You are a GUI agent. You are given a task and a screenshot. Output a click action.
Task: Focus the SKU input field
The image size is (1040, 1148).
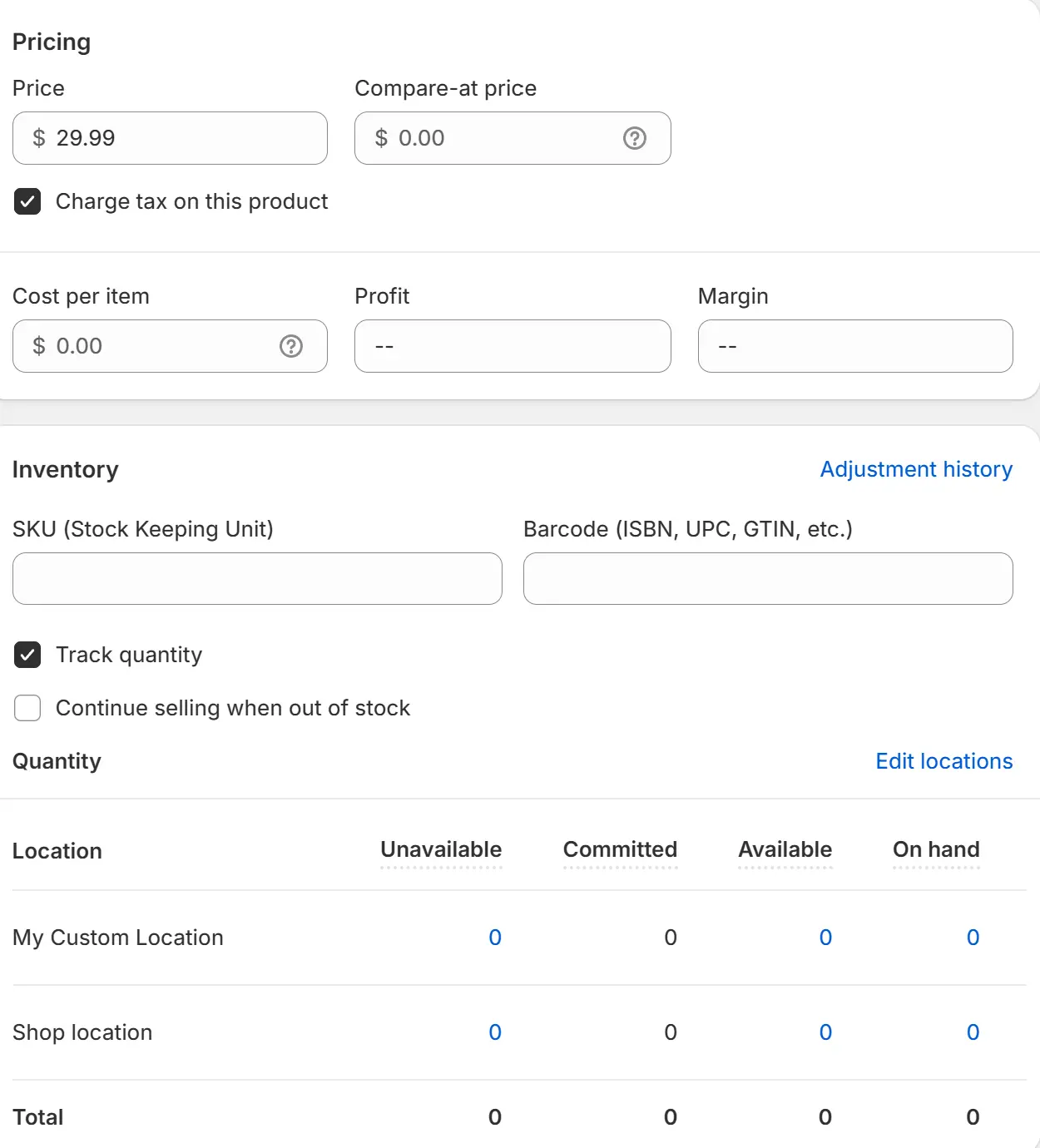pos(257,578)
